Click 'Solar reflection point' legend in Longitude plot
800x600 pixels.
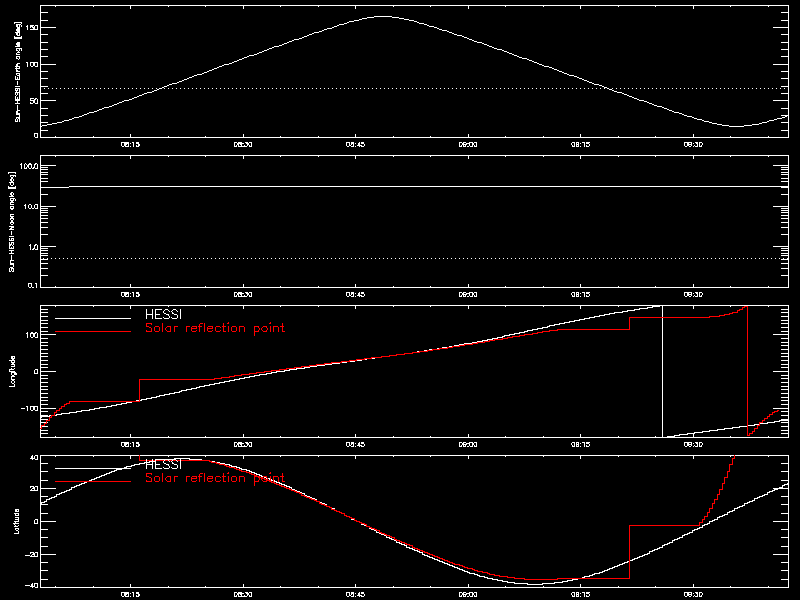215,328
